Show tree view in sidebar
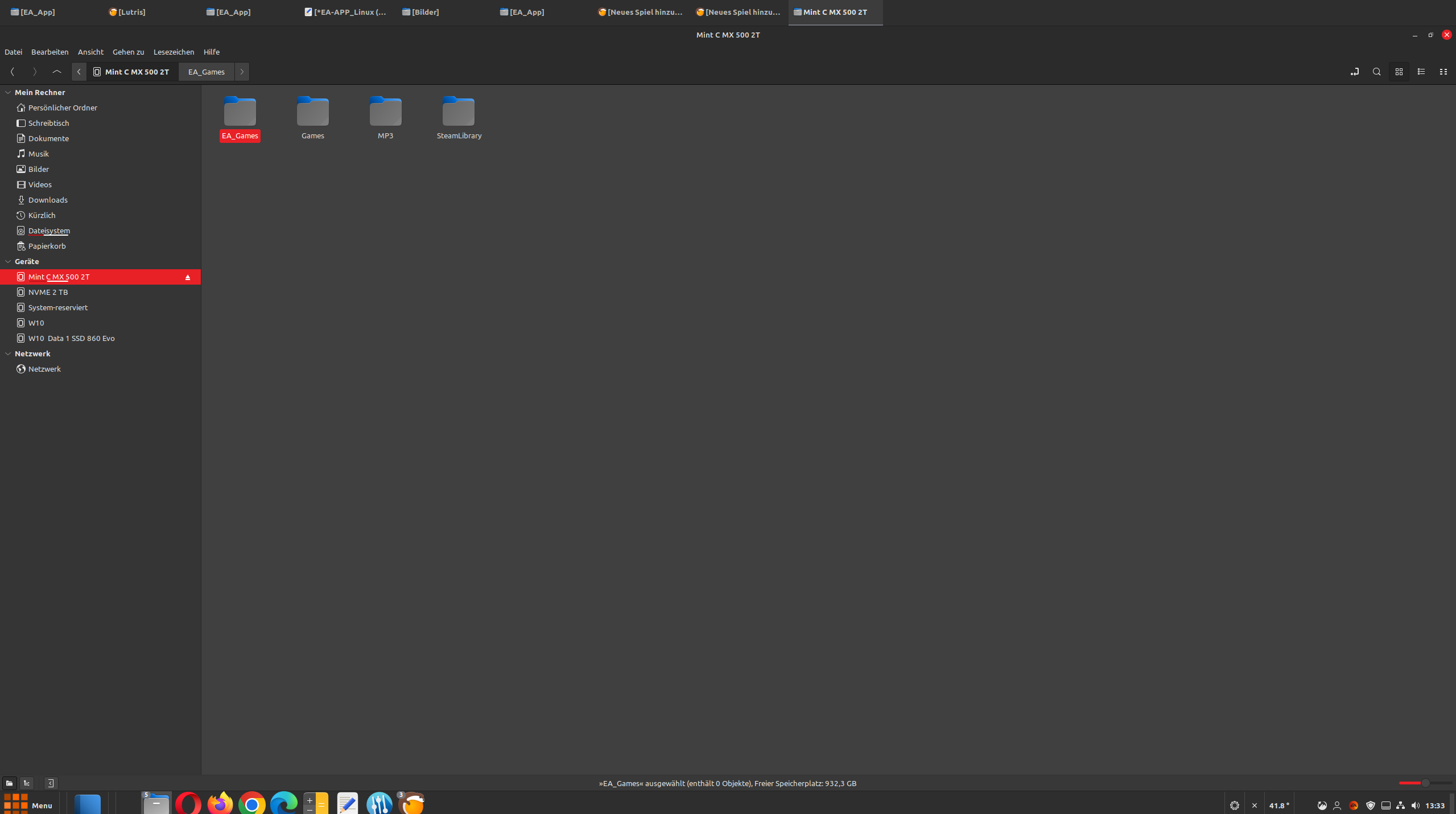This screenshot has height=814, width=1456. (27, 783)
